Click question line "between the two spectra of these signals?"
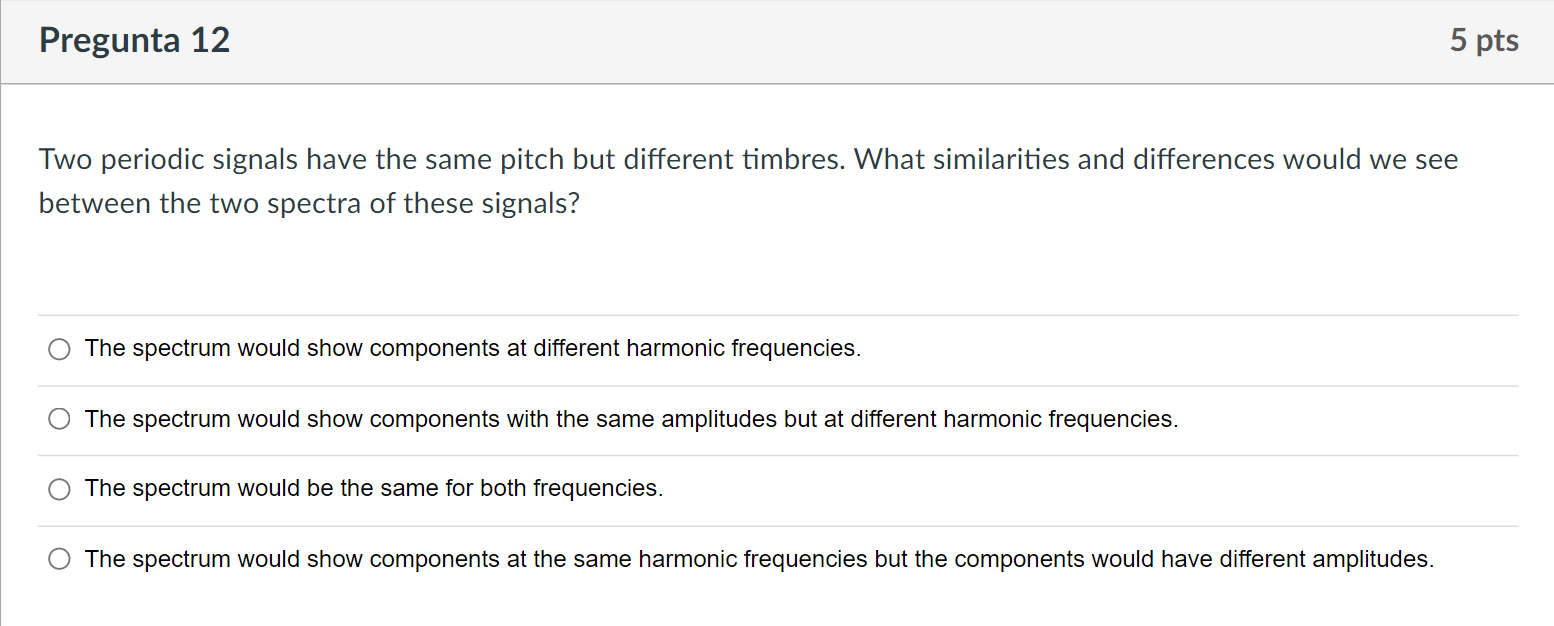The width and height of the screenshot is (1554, 626). coord(309,204)
